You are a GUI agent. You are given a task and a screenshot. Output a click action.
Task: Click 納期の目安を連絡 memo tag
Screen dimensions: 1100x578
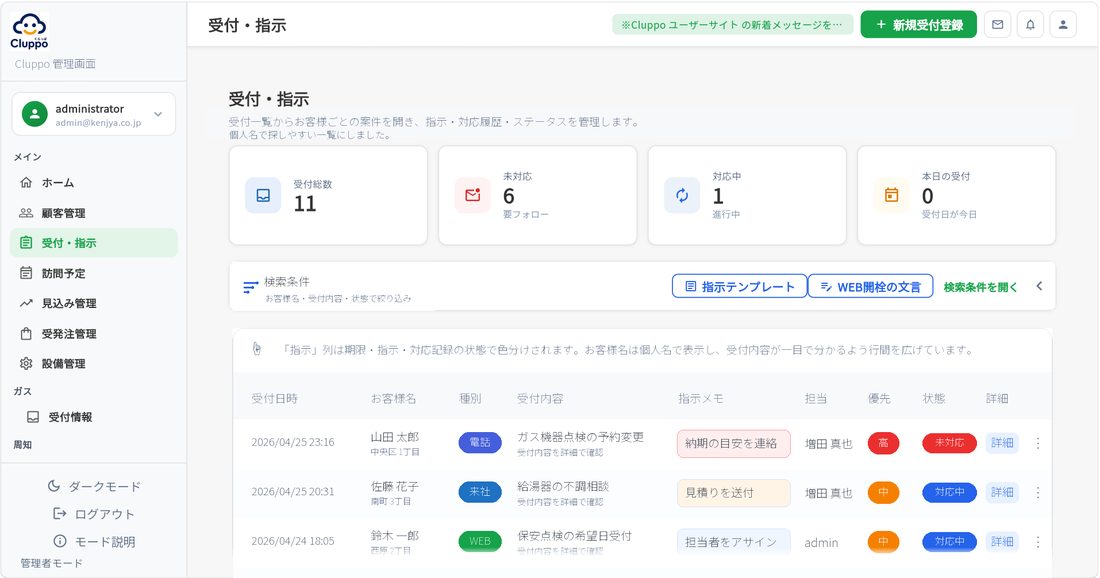click(733, 443)
